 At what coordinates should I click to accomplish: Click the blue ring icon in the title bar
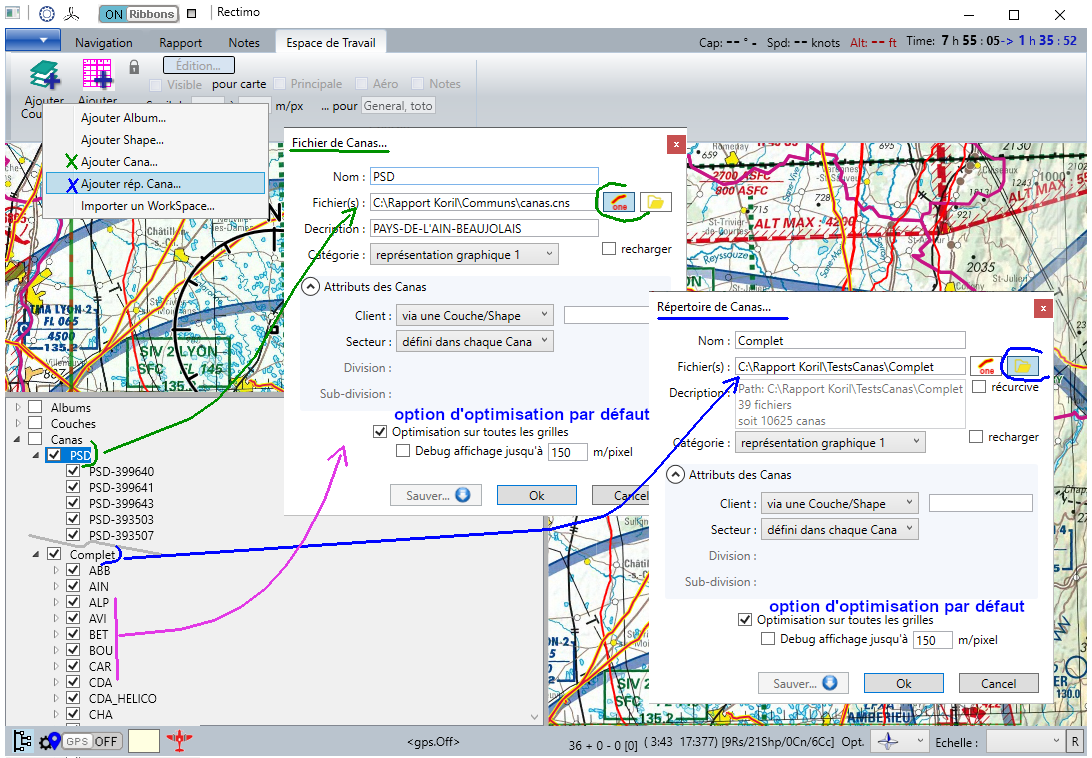[47, 13]
